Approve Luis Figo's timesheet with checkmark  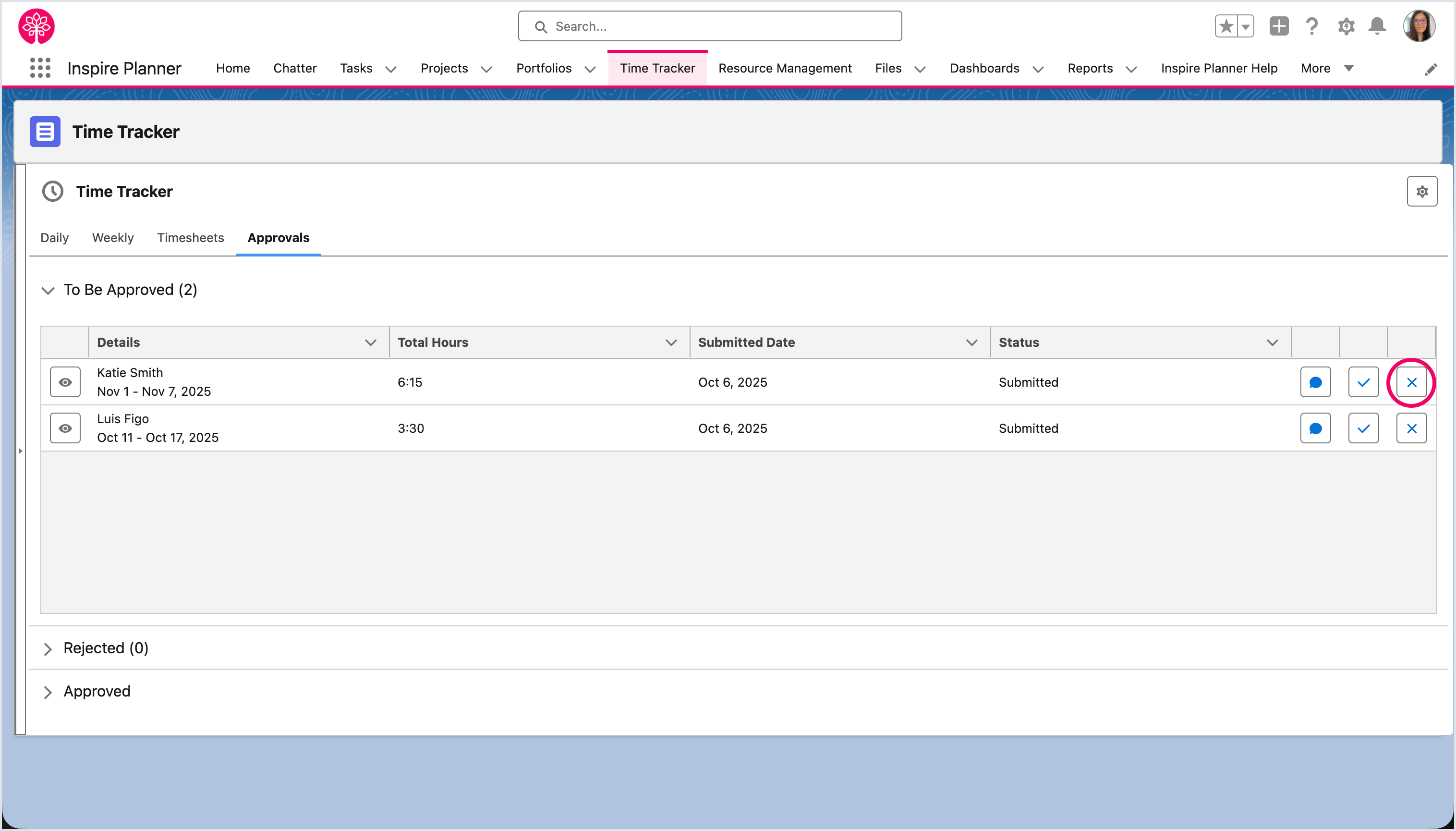1363,428
